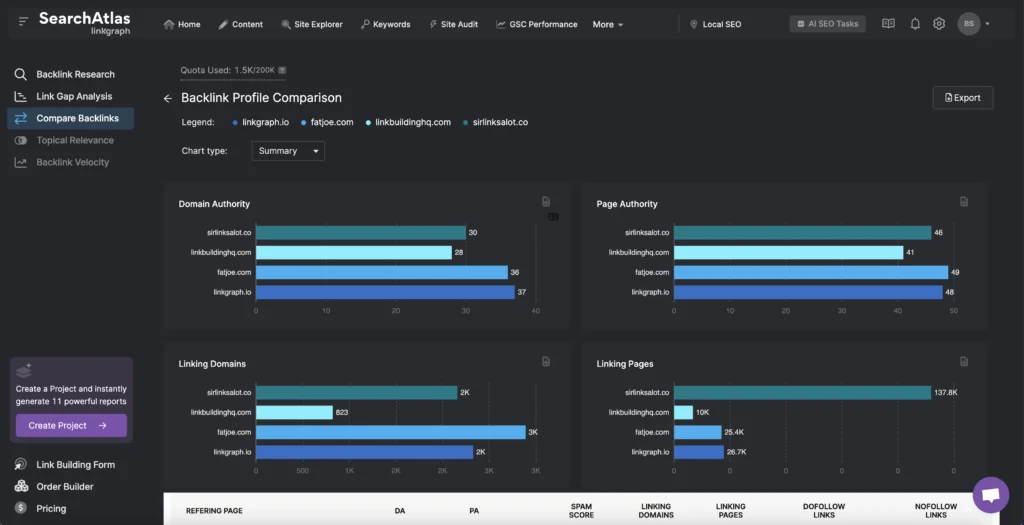Click the Create Project button
Screen dimensions: 1024x525
[x=71, y=425]
